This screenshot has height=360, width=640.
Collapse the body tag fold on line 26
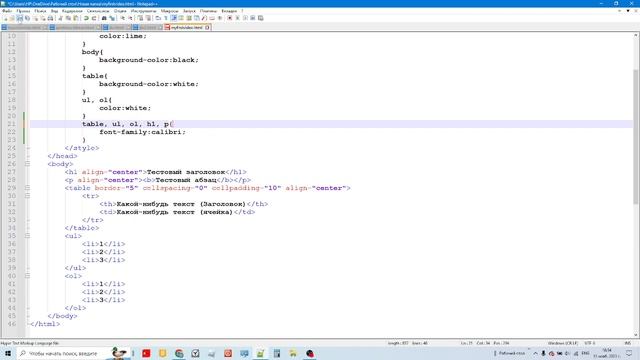pos(27,164)
